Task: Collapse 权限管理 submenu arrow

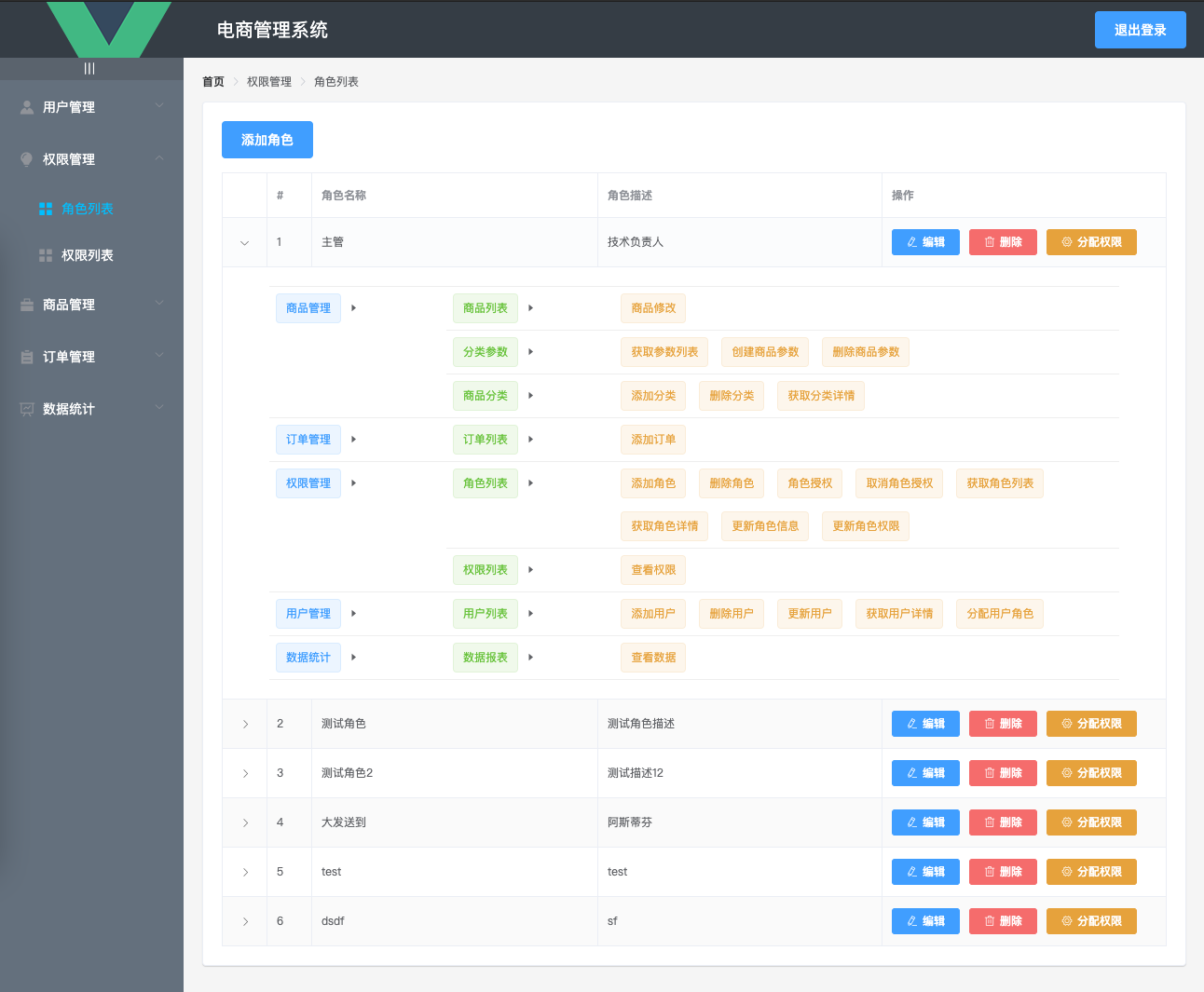Action: (159, 157)
